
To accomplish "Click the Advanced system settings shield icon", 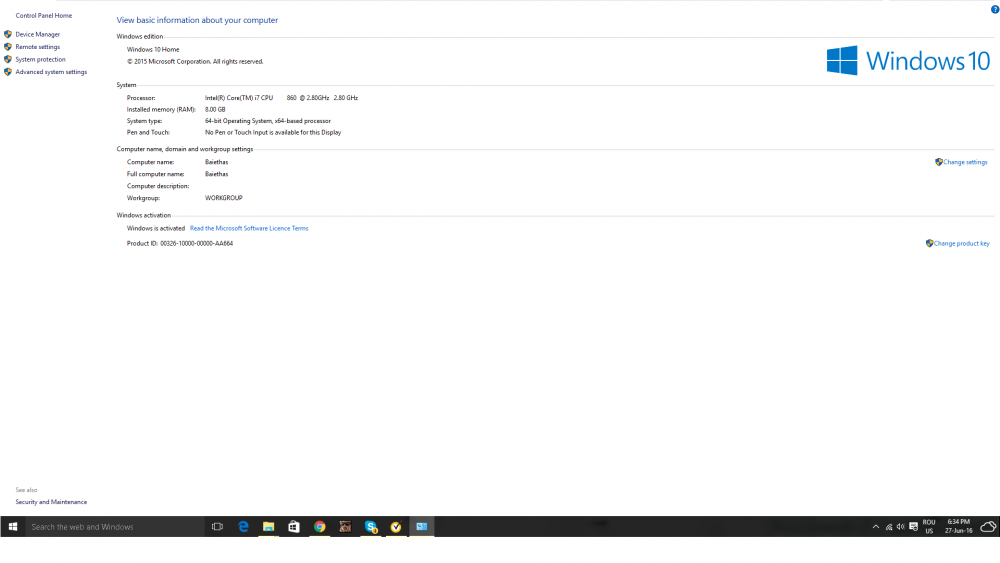I will (x=8, y=72).
